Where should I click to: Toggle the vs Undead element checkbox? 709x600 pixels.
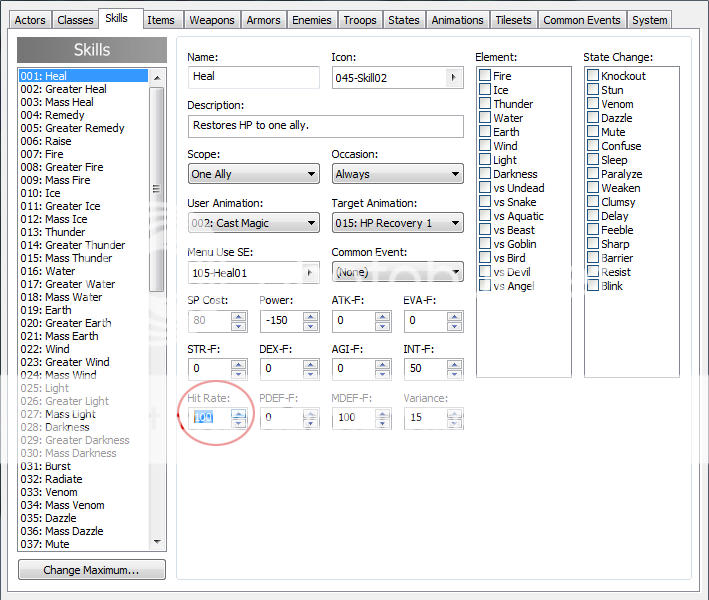click(x=485, y=188)
